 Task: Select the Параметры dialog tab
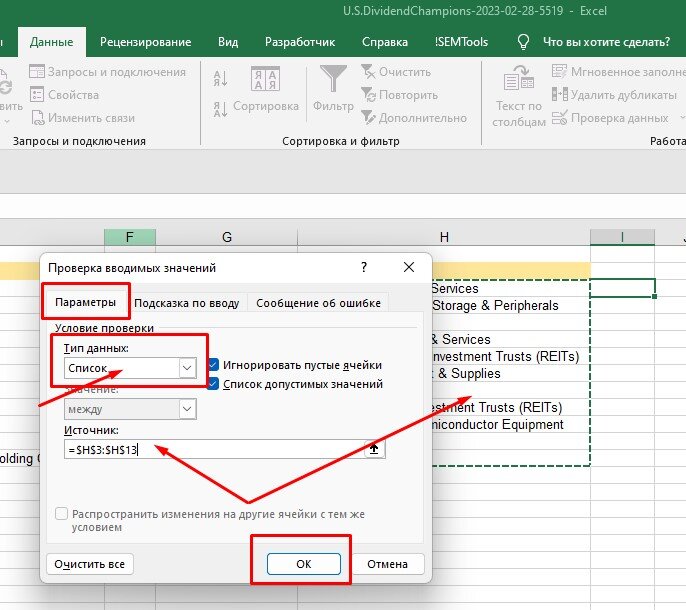click(85, 302)
